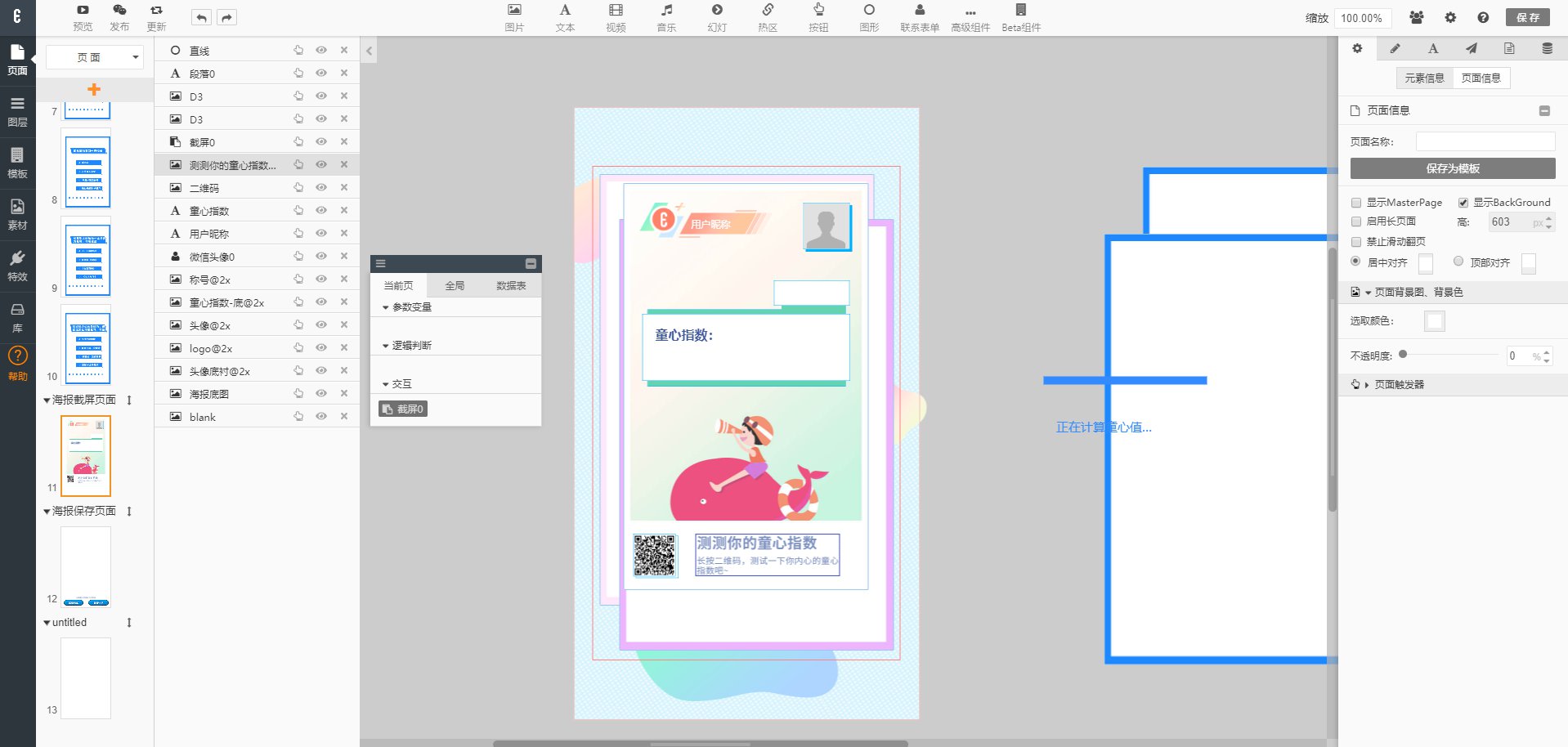Check the 禁止滑动翻页 checkbox

[1356, 242]
